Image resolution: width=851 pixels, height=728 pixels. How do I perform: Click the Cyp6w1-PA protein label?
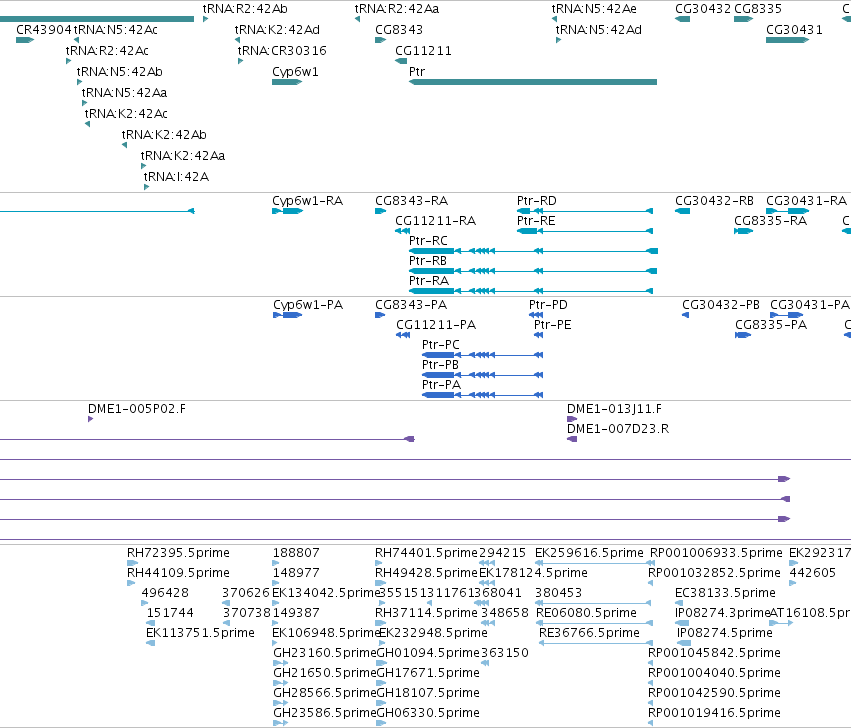pos(308,305)
